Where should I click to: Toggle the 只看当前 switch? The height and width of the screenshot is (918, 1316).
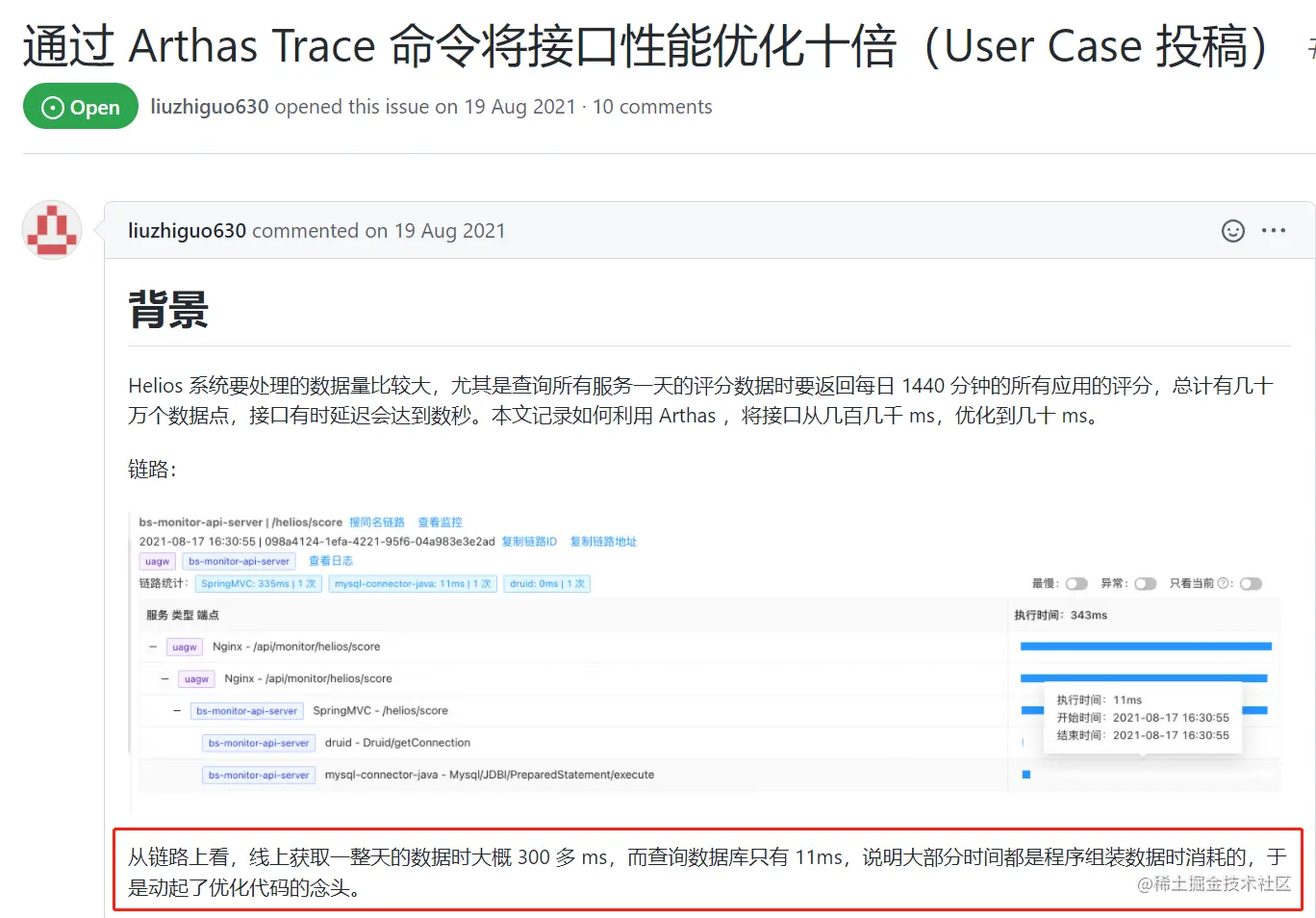(x=1251, y=584)
